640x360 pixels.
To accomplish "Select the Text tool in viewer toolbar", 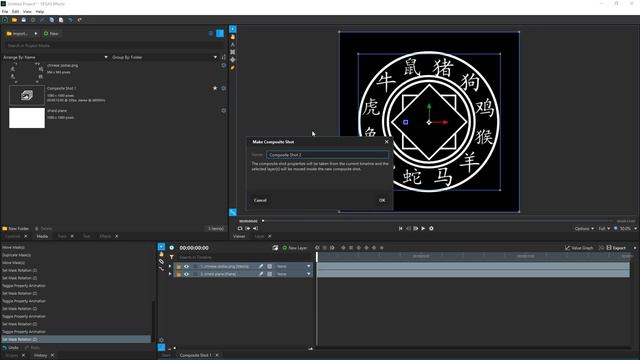I will coord(233,44).
